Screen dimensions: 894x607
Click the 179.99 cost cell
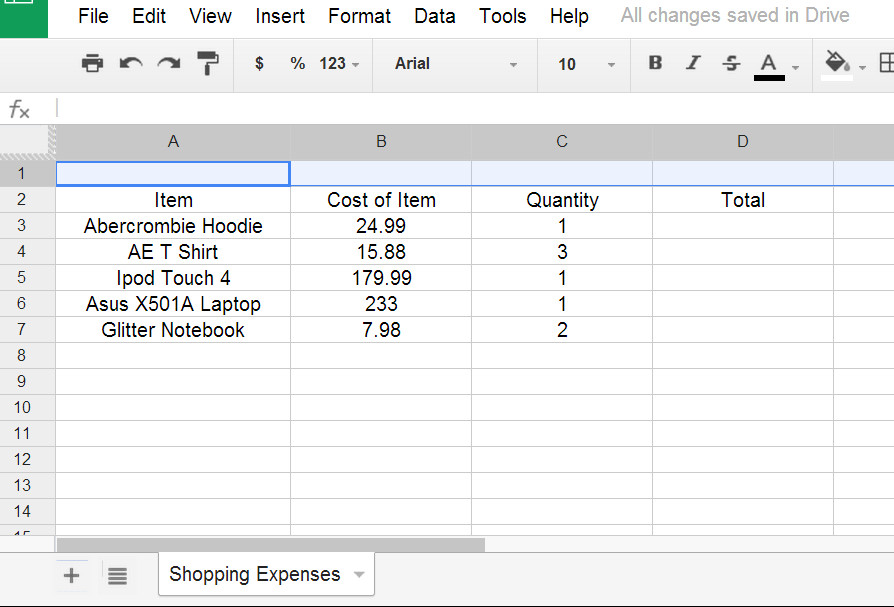click(x=381, y=278)
